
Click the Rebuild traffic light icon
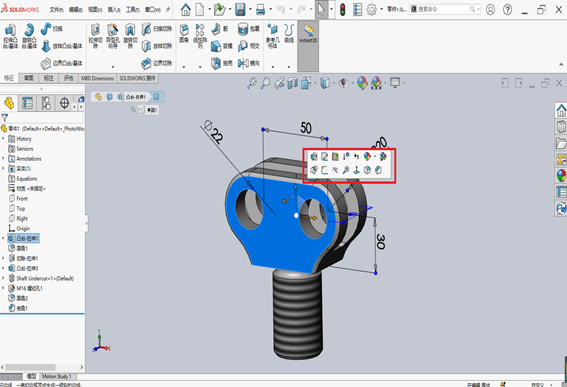(x=342, y=9)
